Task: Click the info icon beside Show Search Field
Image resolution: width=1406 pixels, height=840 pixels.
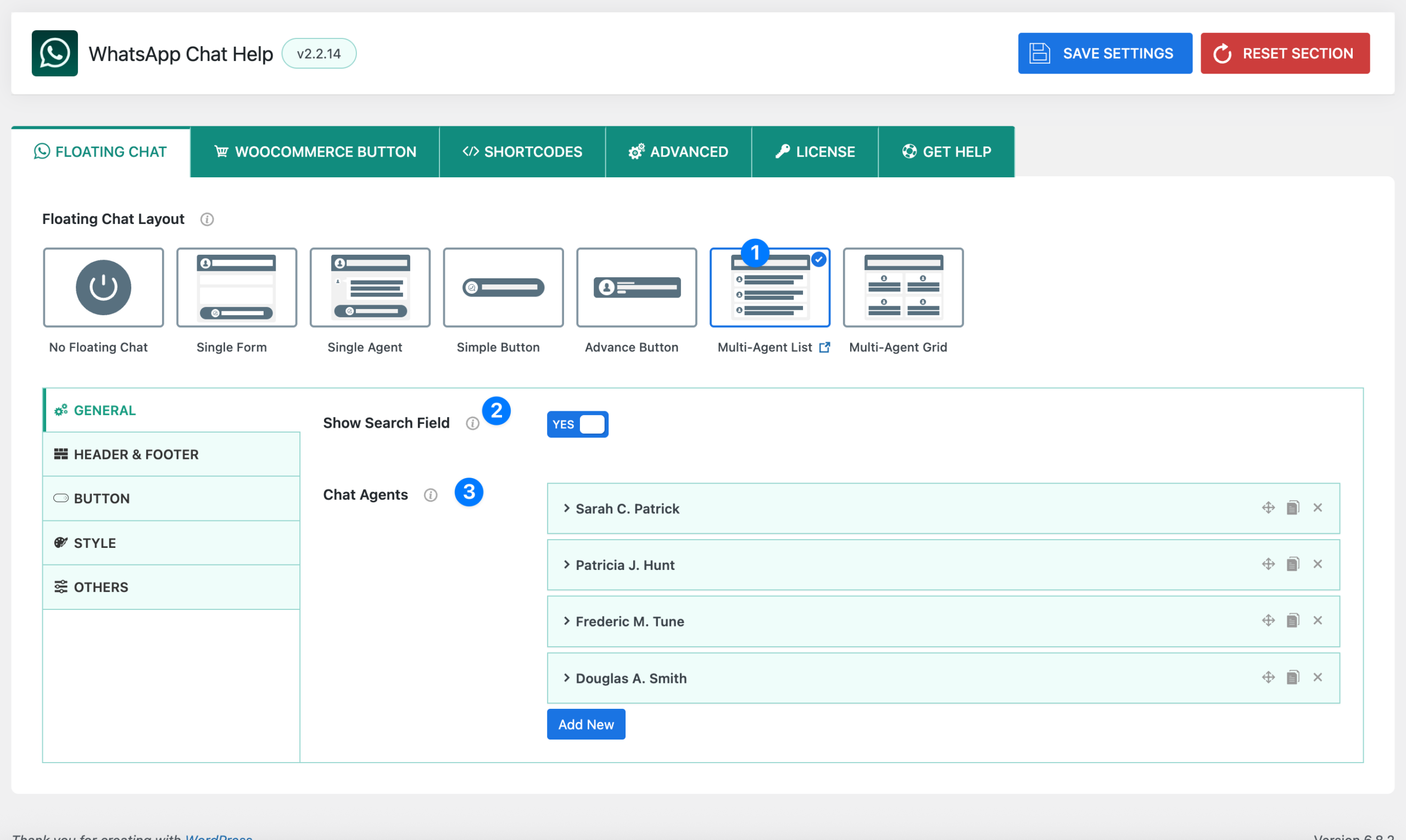Action: coord(472,423)
